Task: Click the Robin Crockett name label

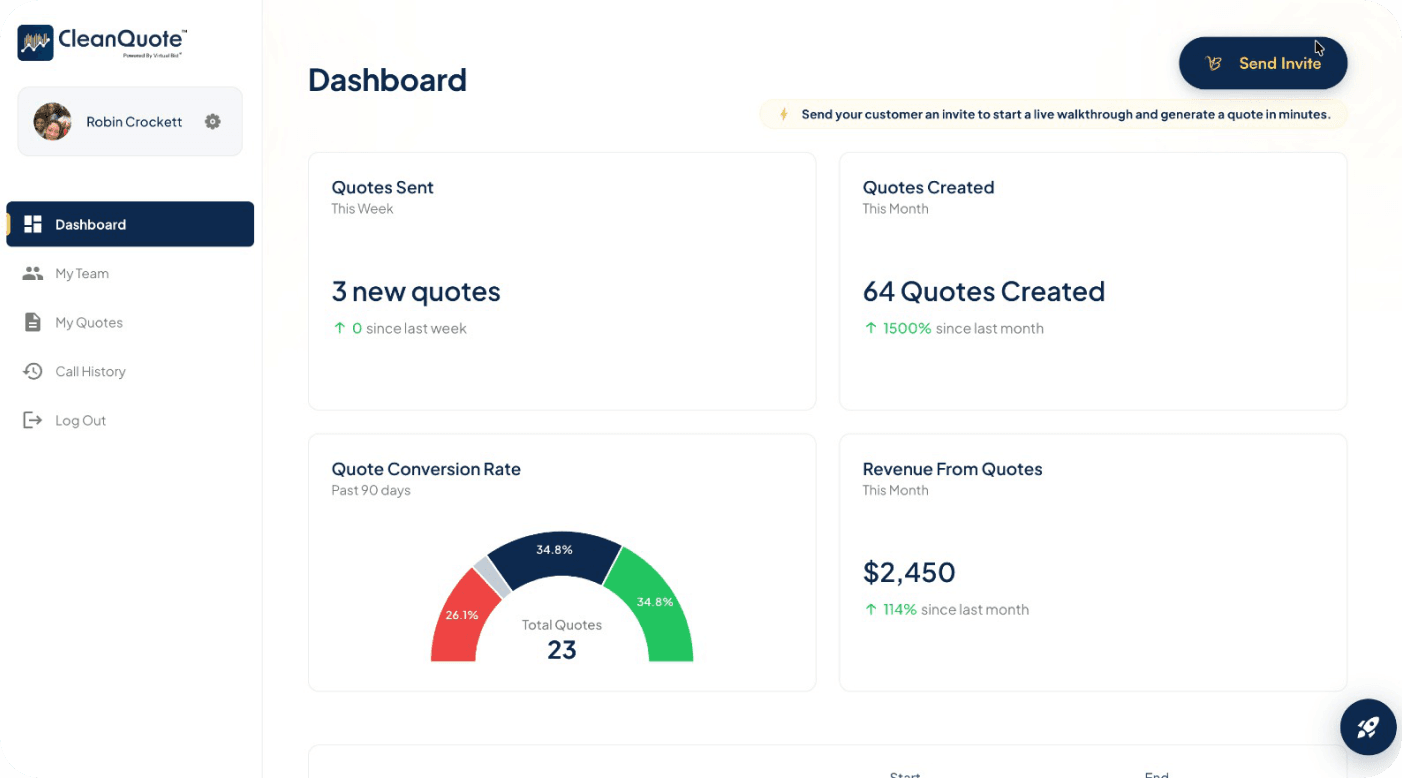Action: tap(134, 122)
